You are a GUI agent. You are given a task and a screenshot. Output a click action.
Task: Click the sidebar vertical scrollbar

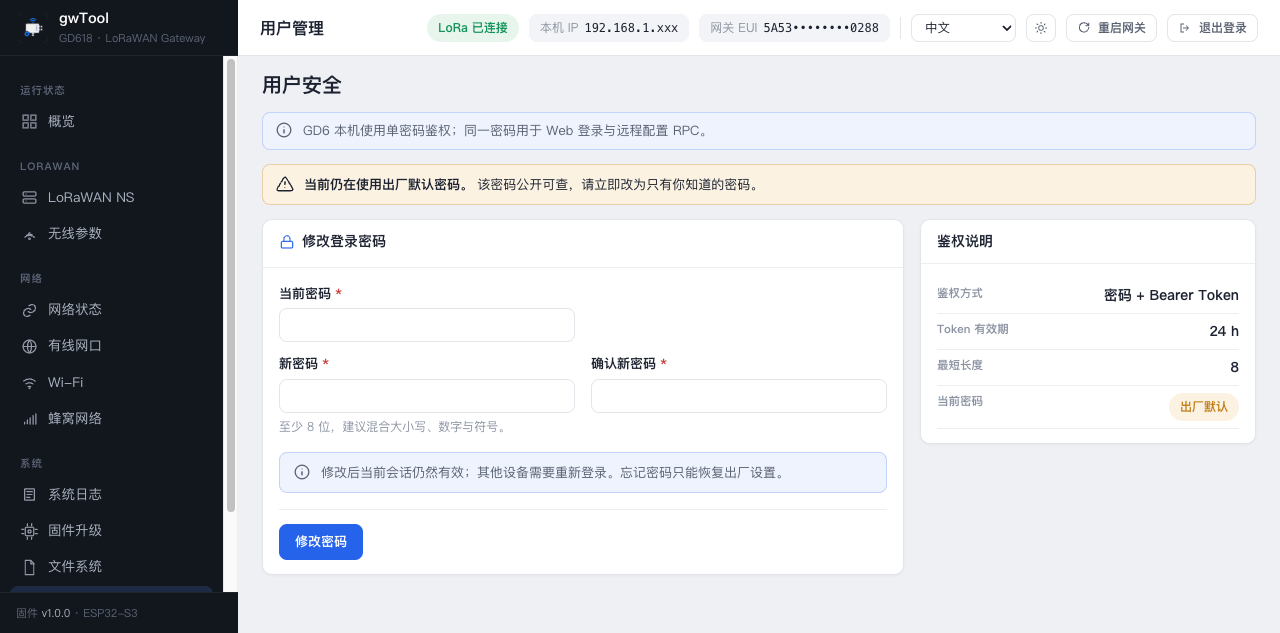click(x=231, y=285)
